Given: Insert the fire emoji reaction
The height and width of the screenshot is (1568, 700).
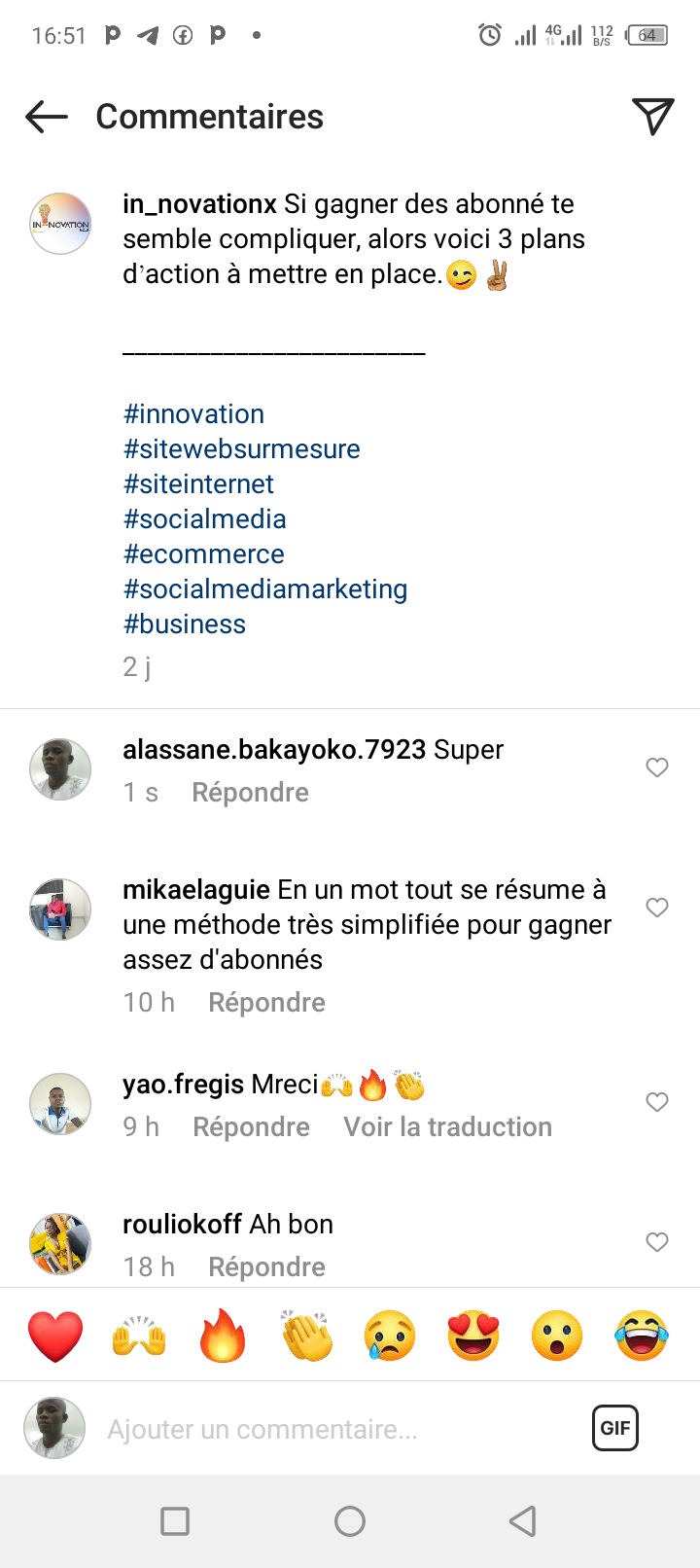Looking at the screenshot, I should click(223, 1336).
